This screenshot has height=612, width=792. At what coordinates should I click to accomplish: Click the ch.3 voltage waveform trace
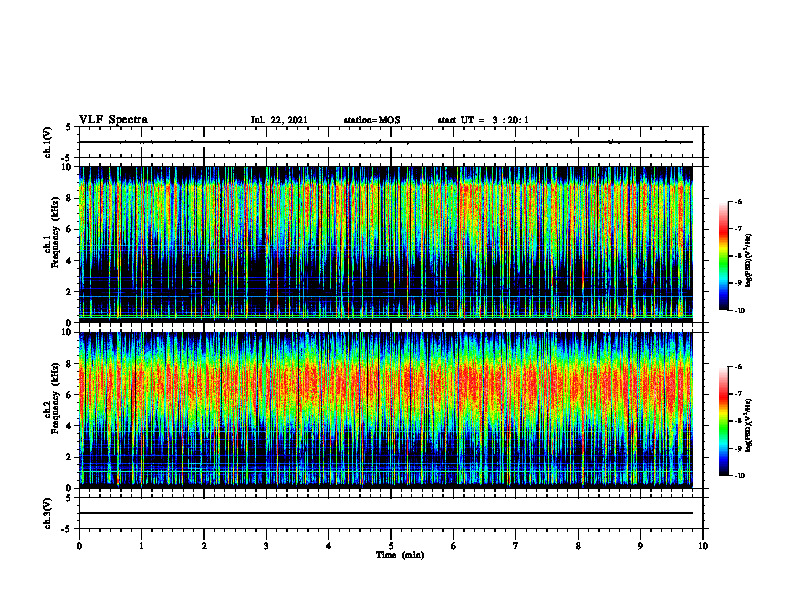386,513
